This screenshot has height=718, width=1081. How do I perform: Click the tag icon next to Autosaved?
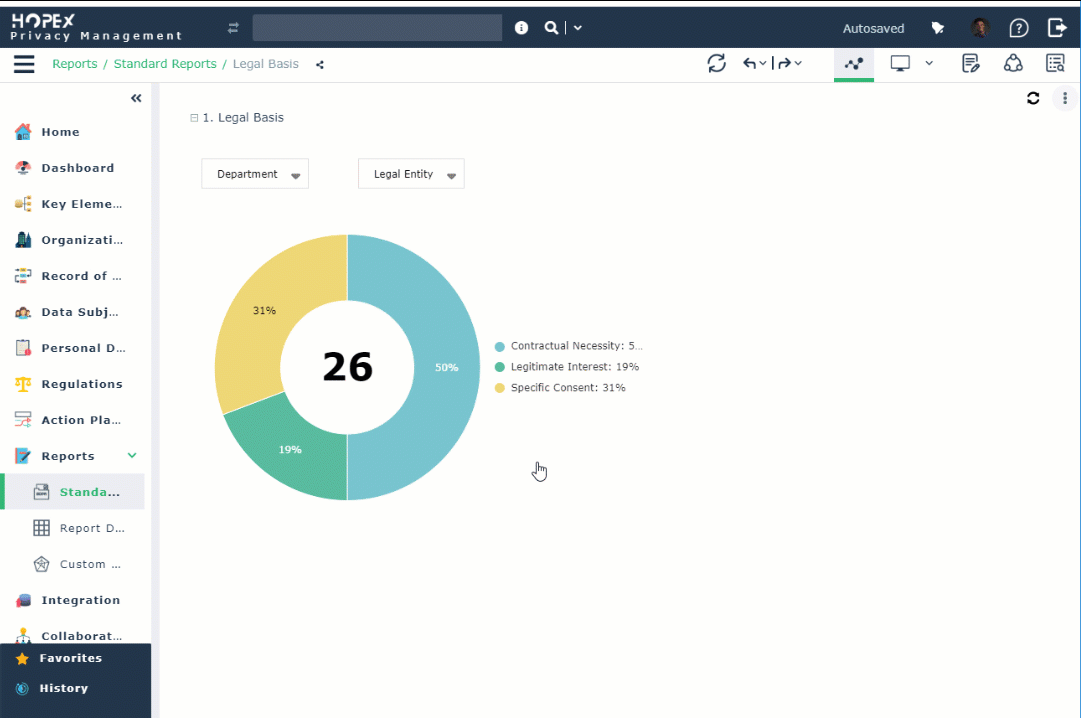point(938,28)
